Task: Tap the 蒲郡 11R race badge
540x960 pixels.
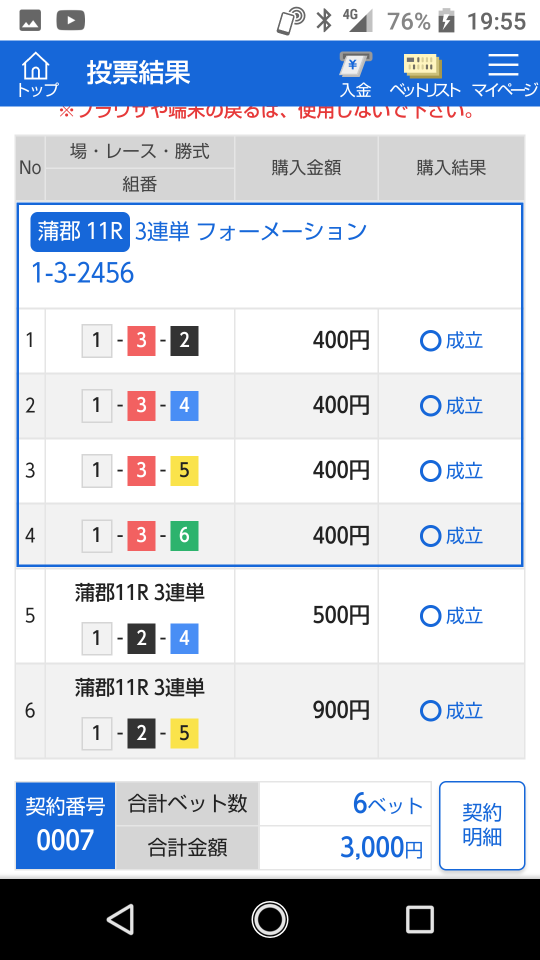Action: [80, 231]
